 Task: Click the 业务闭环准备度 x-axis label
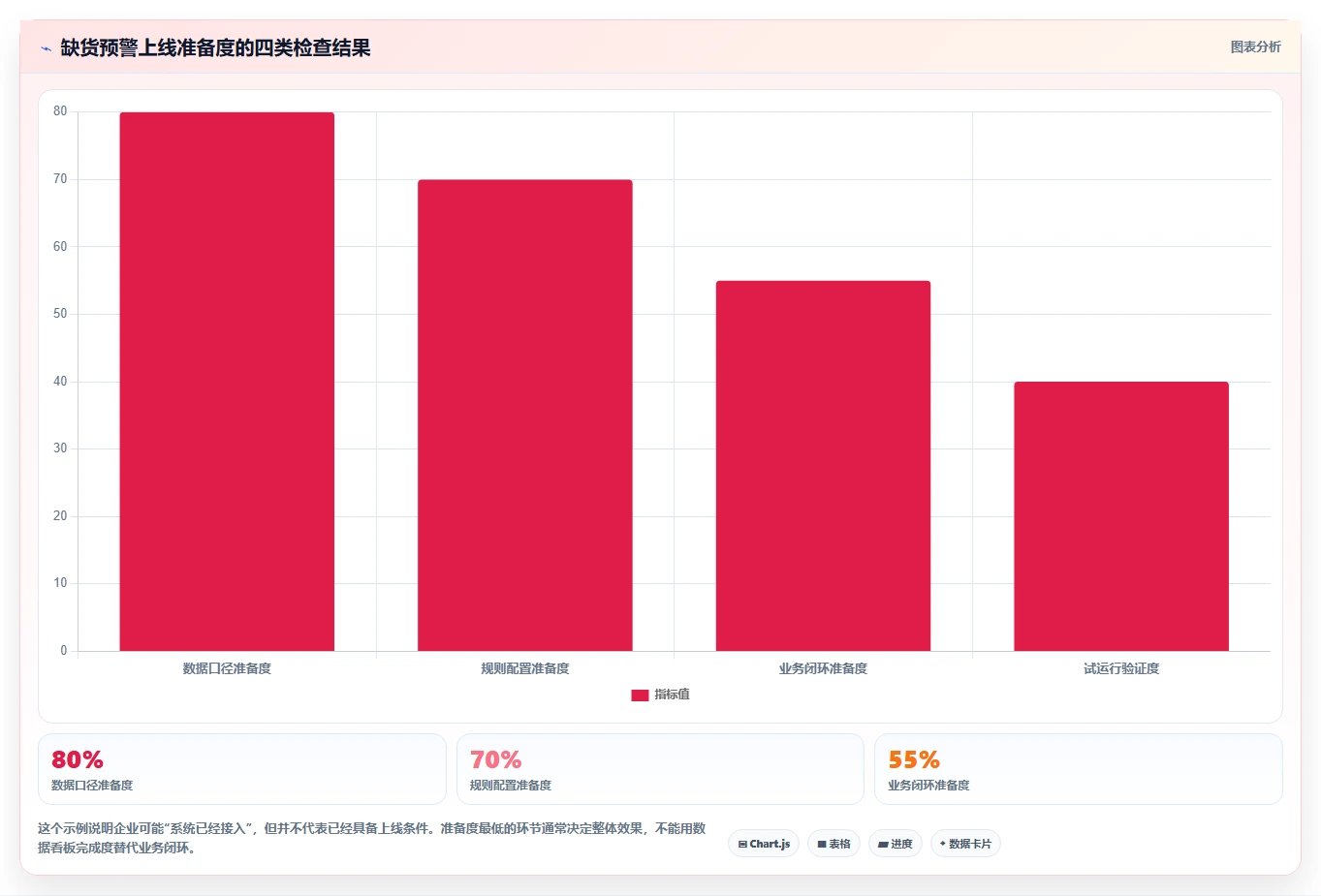click(x=823, y=668)
